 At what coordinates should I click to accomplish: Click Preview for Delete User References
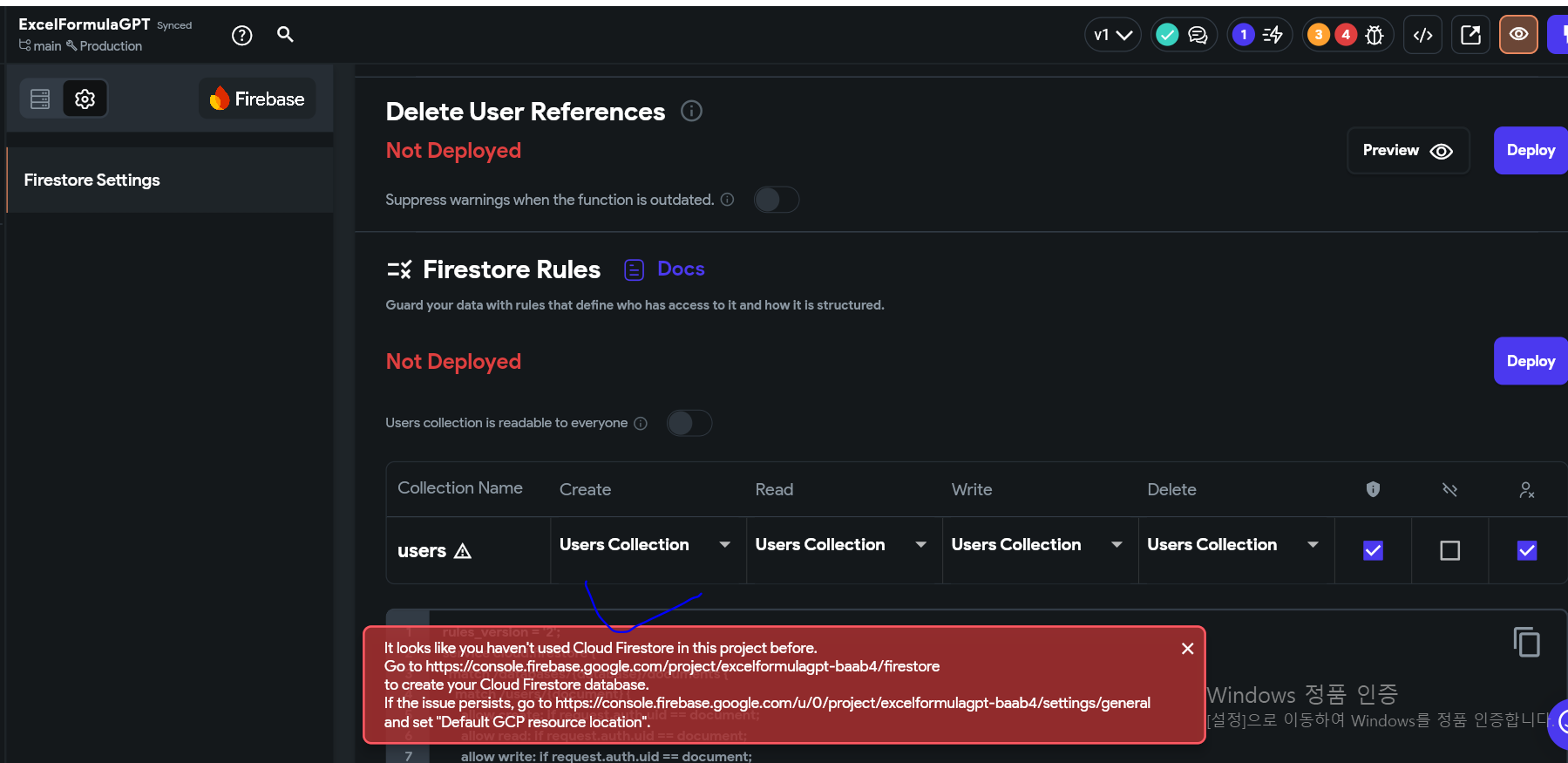(1408, 150)
